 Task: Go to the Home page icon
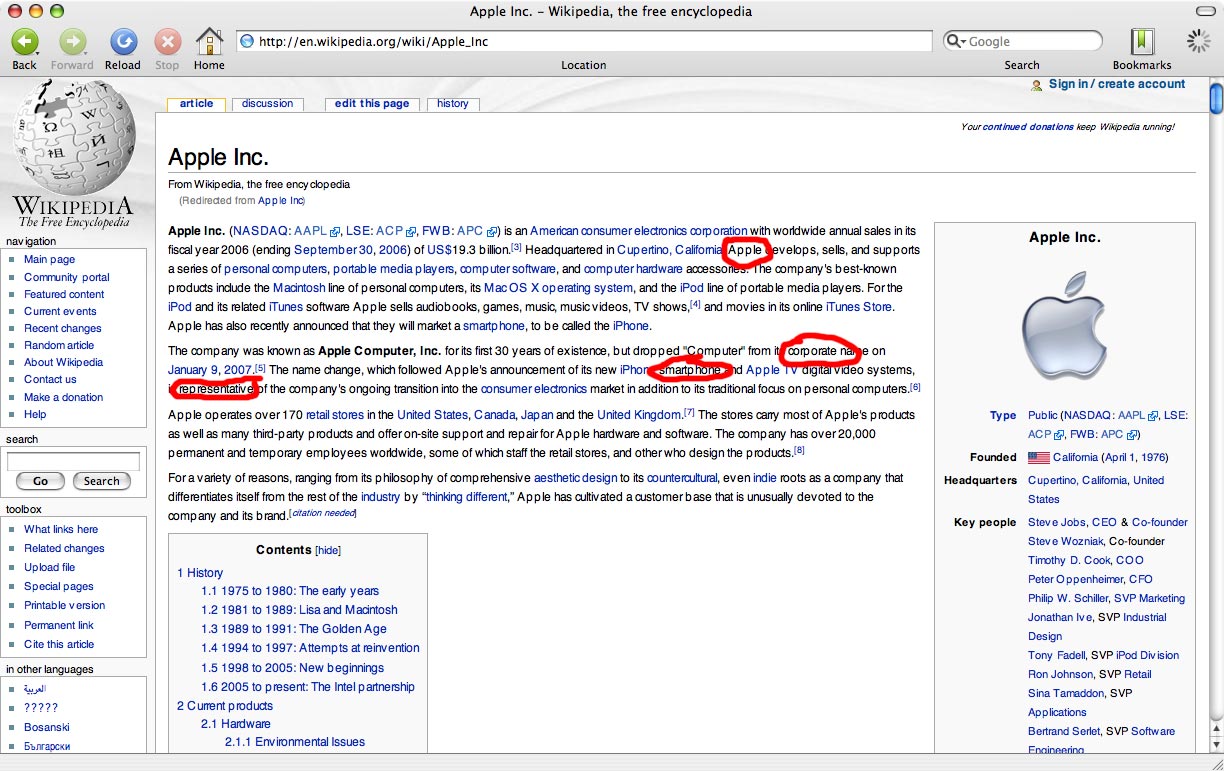point(209,42)
